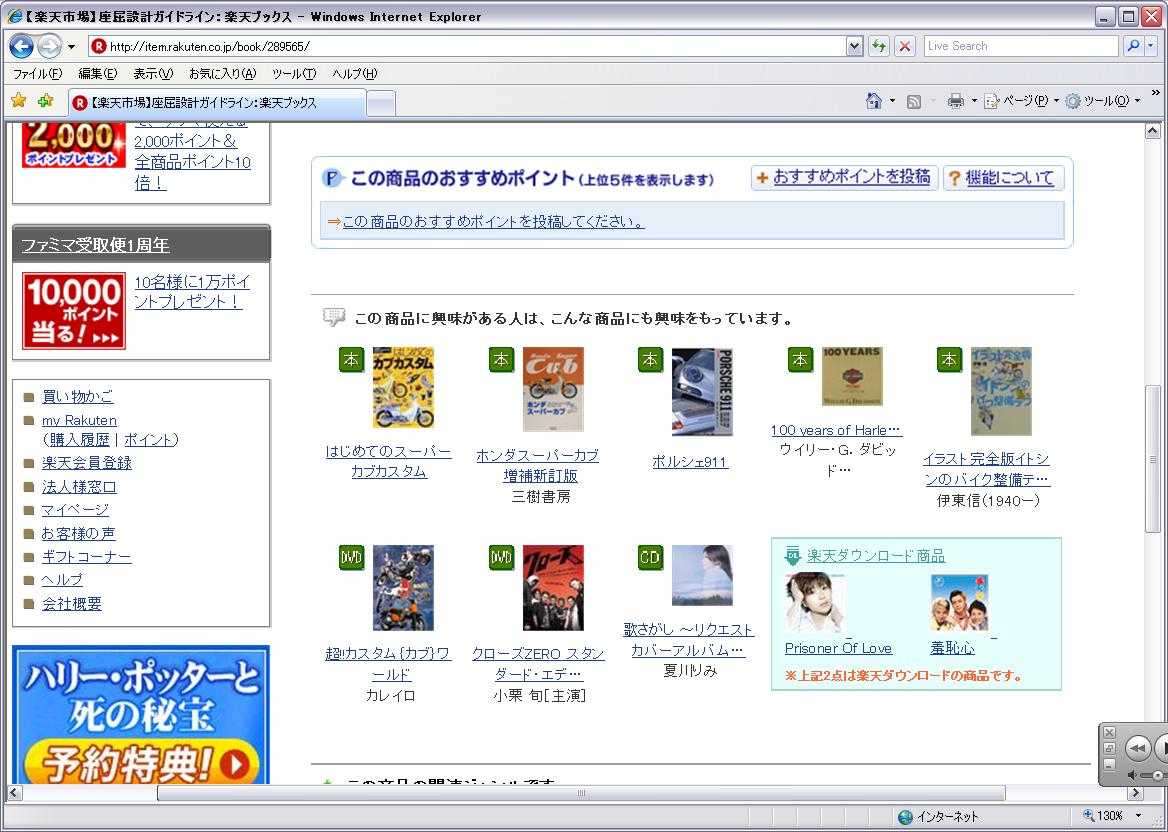Click the Stop loading red X icon
The height and width of the screenshot is (832, 1168).
pos(904,46)
